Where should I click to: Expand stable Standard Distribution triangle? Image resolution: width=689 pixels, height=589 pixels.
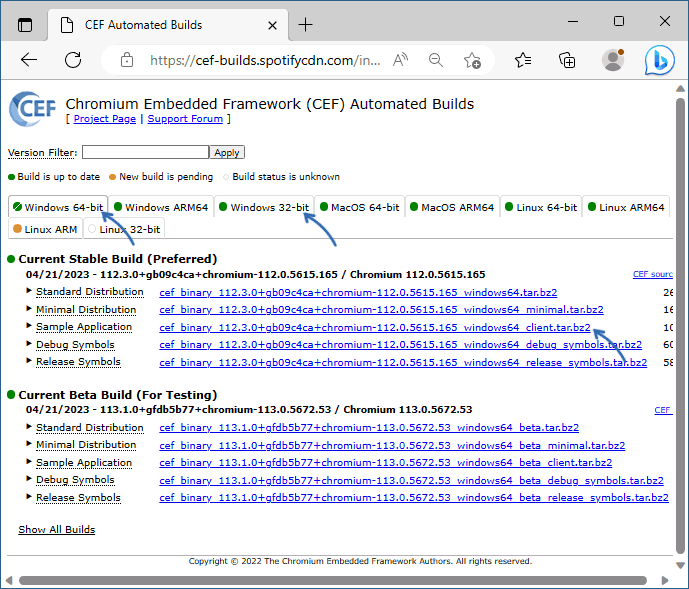[x=29, y=291]
